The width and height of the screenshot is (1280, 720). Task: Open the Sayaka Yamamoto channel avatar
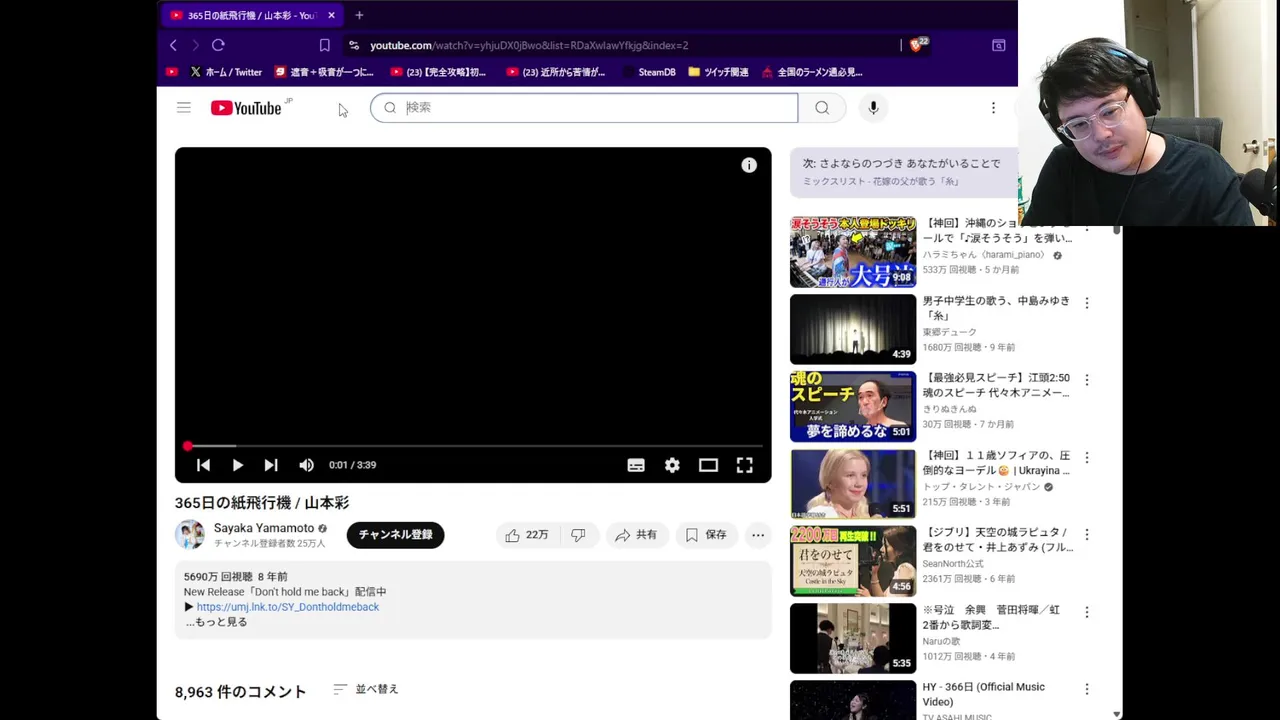click(190, 535)
